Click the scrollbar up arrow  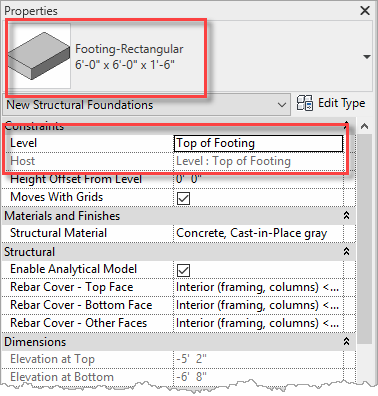click(365, 126)
